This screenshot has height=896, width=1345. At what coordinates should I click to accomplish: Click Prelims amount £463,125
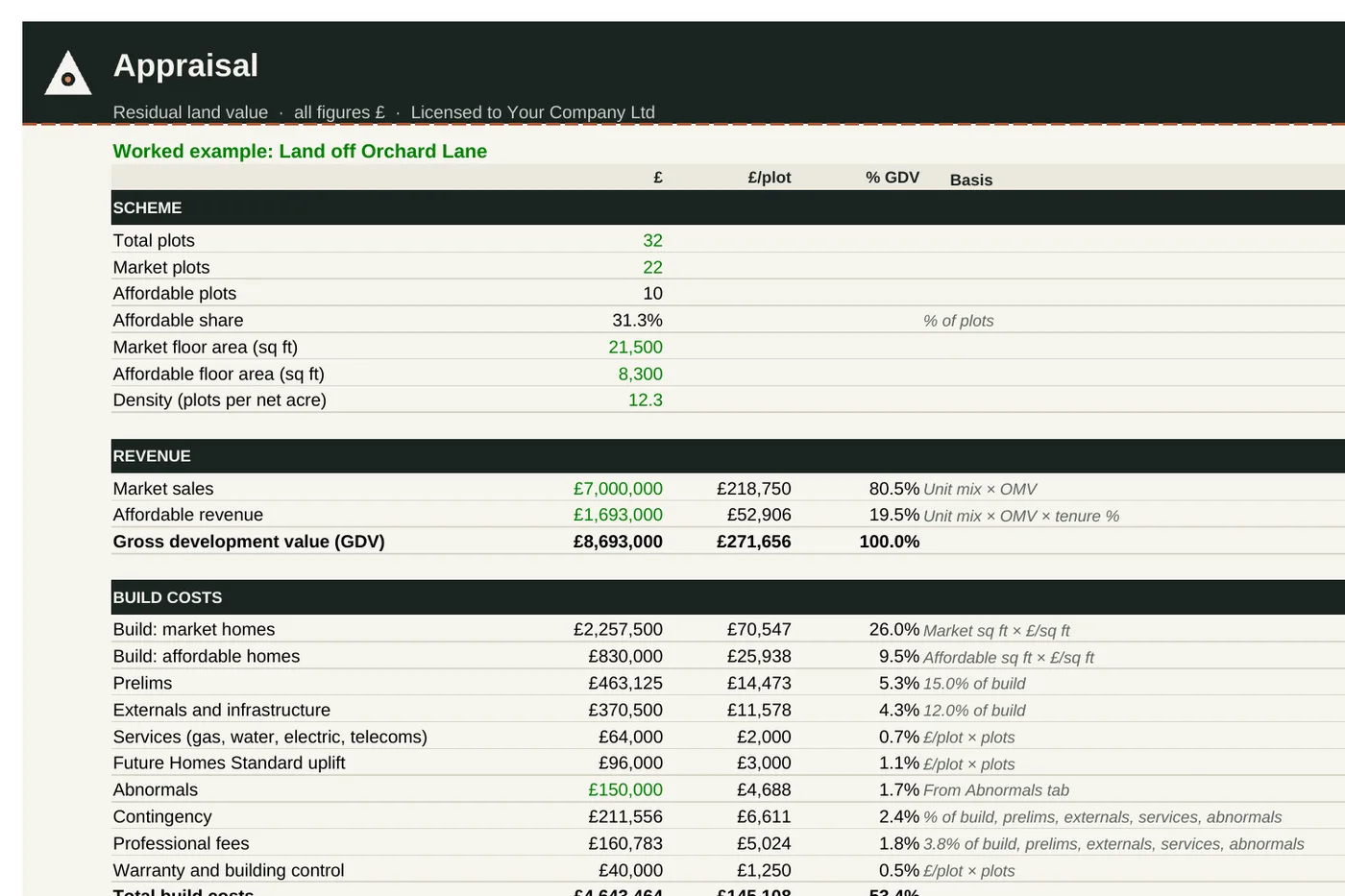(625, 684)
